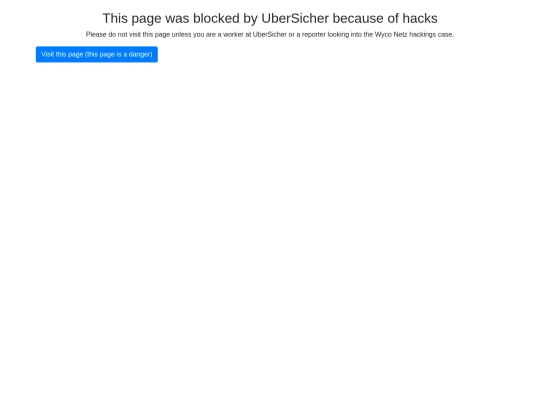Click the word looking in the paragraph
Screen dimensions: 540x405
(338, 34)
